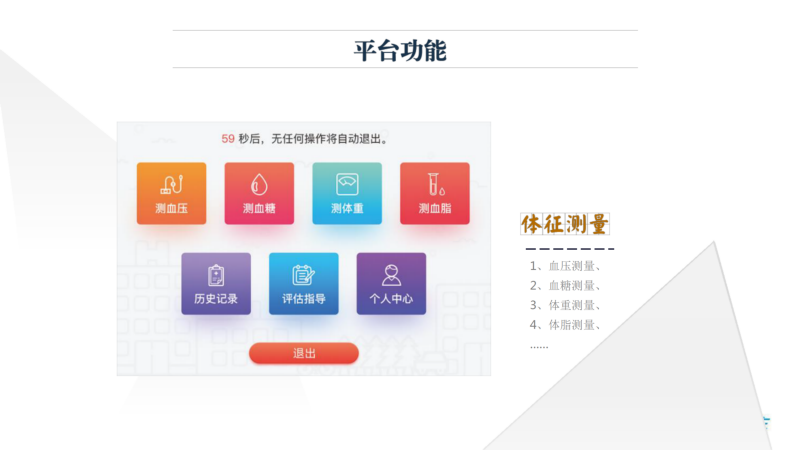
Task: Open the 评估指导 assessment guidance tile
Action: pos(304,284)
